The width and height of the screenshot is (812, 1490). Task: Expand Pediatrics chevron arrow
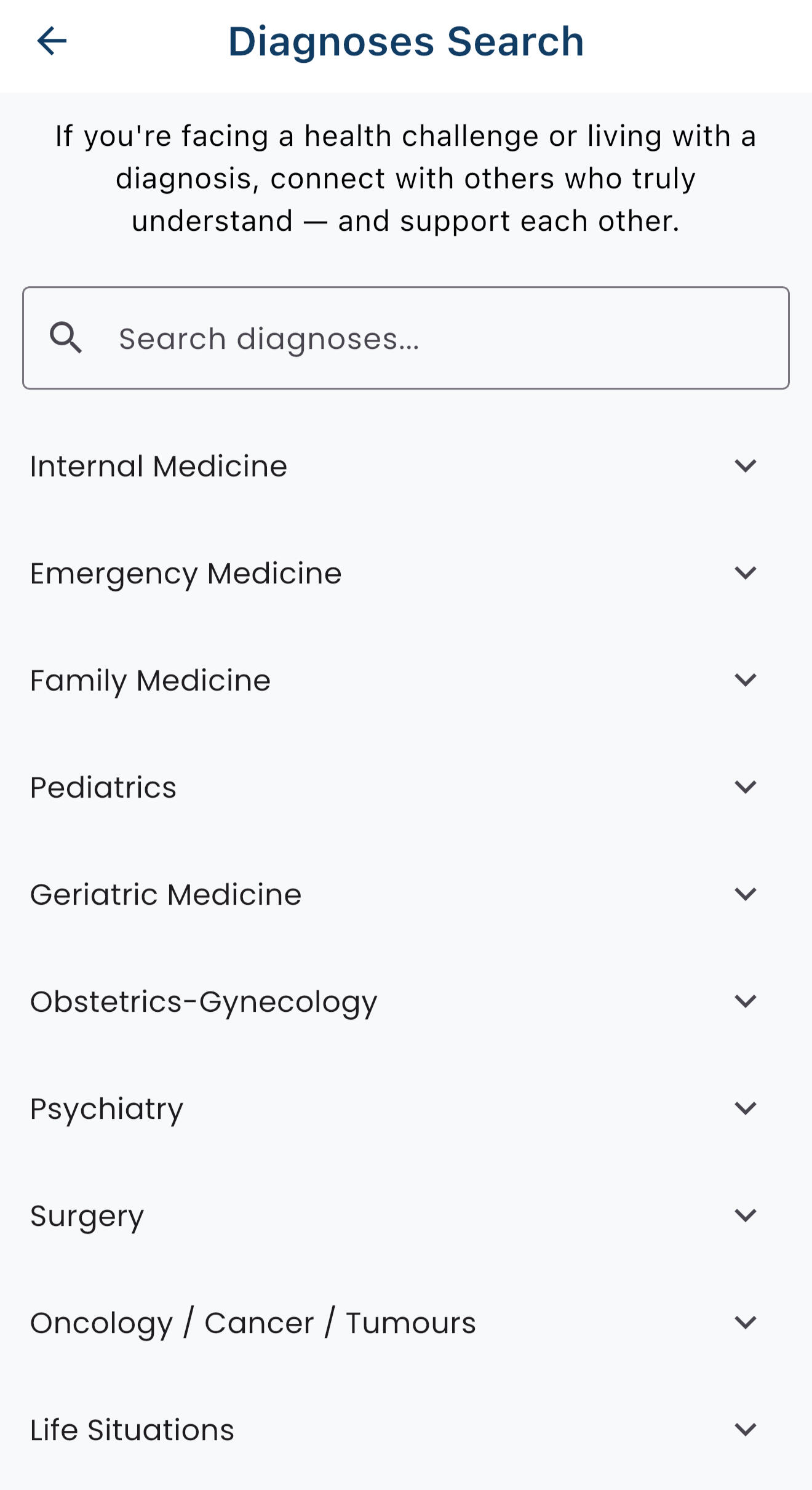pos(745,787)
